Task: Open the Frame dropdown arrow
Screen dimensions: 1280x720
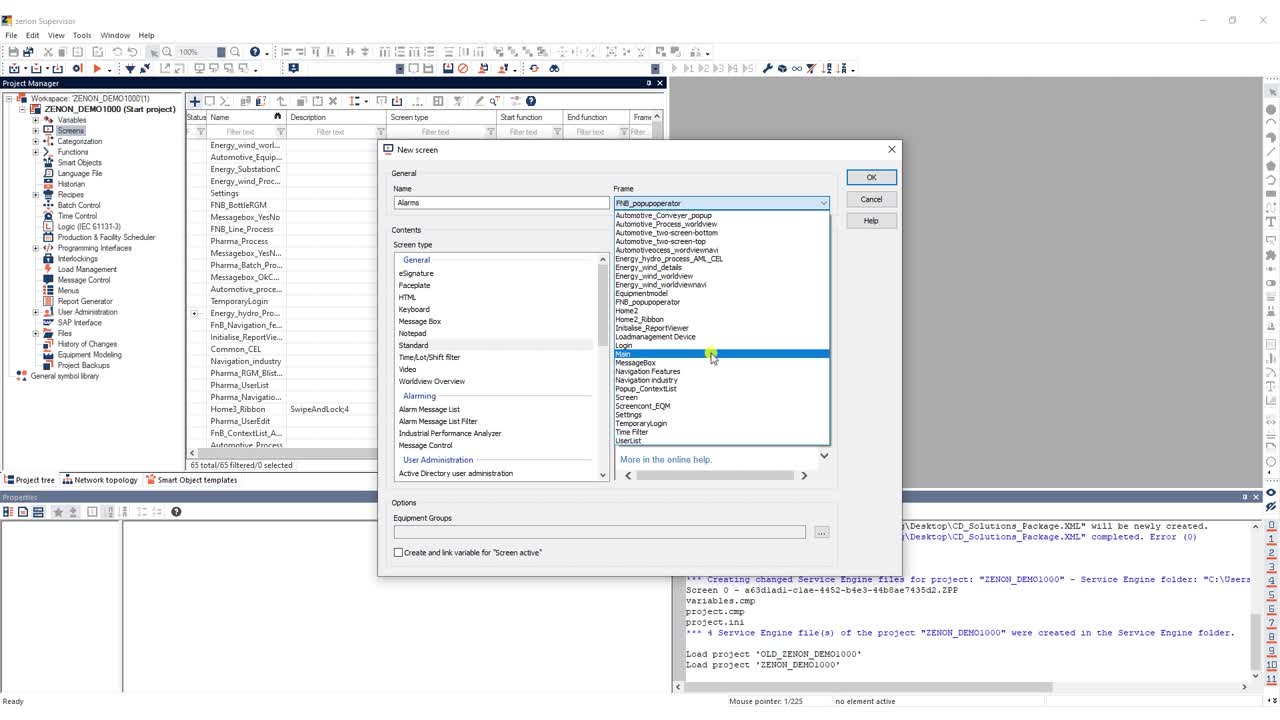Action: pos(823,203)
